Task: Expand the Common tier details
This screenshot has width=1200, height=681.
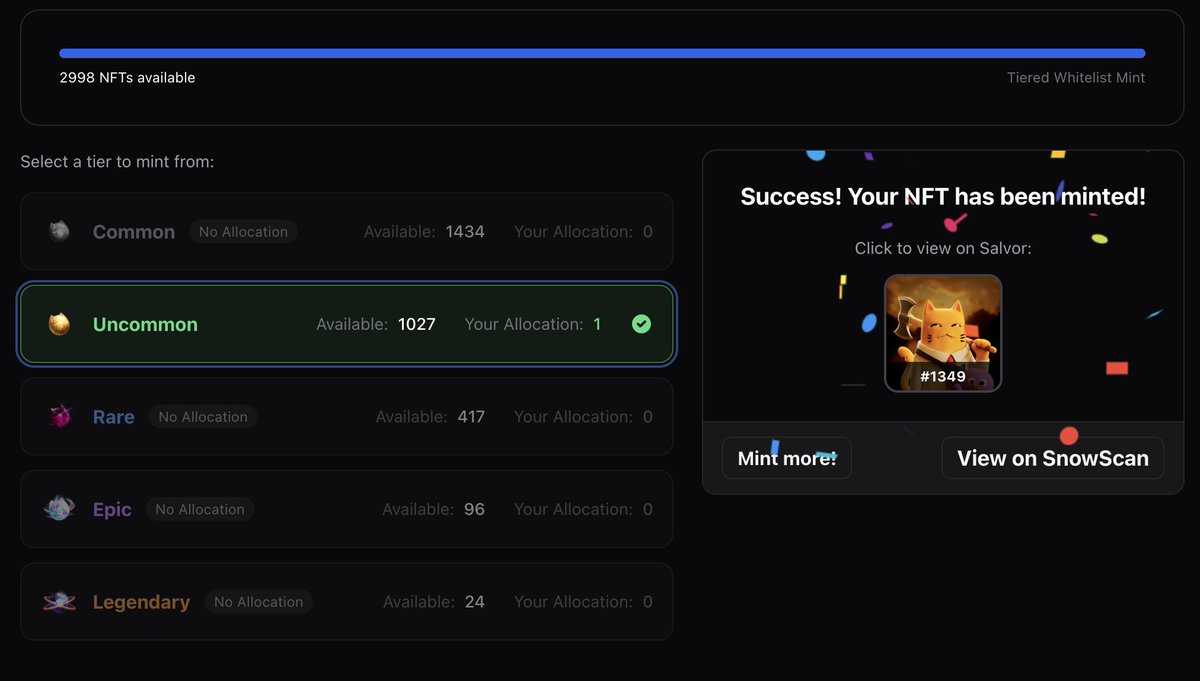Action: [346, 231]
